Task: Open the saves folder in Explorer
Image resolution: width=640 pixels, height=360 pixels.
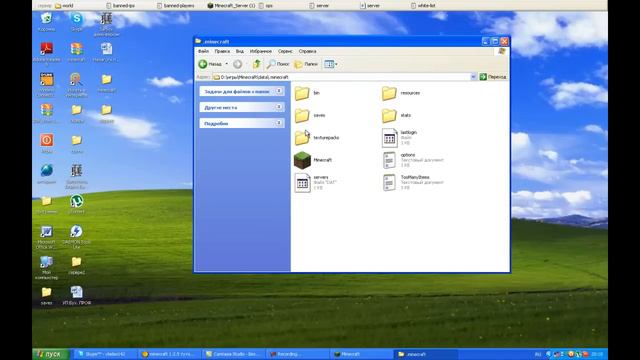Action: 310,116
